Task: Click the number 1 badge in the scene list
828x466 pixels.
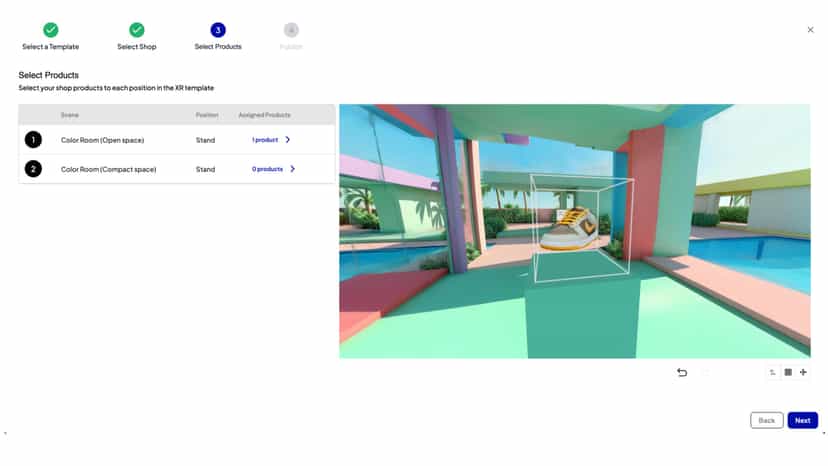Action: [33, 140]
